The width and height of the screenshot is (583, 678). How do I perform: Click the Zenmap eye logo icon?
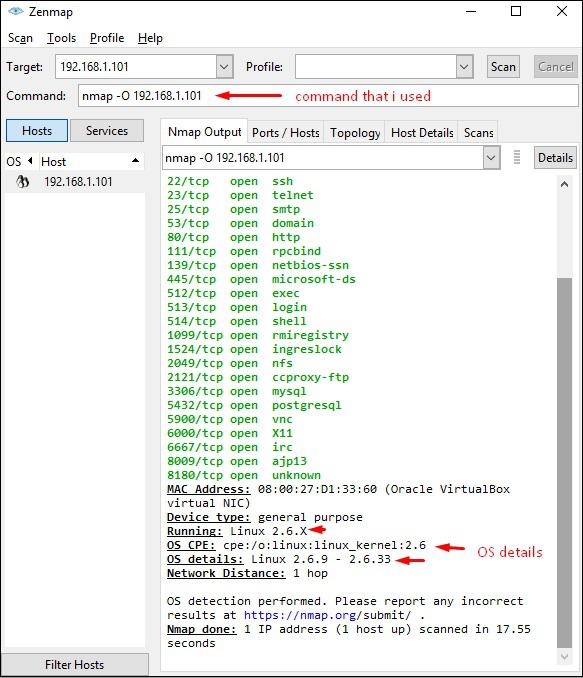[15, 11]
